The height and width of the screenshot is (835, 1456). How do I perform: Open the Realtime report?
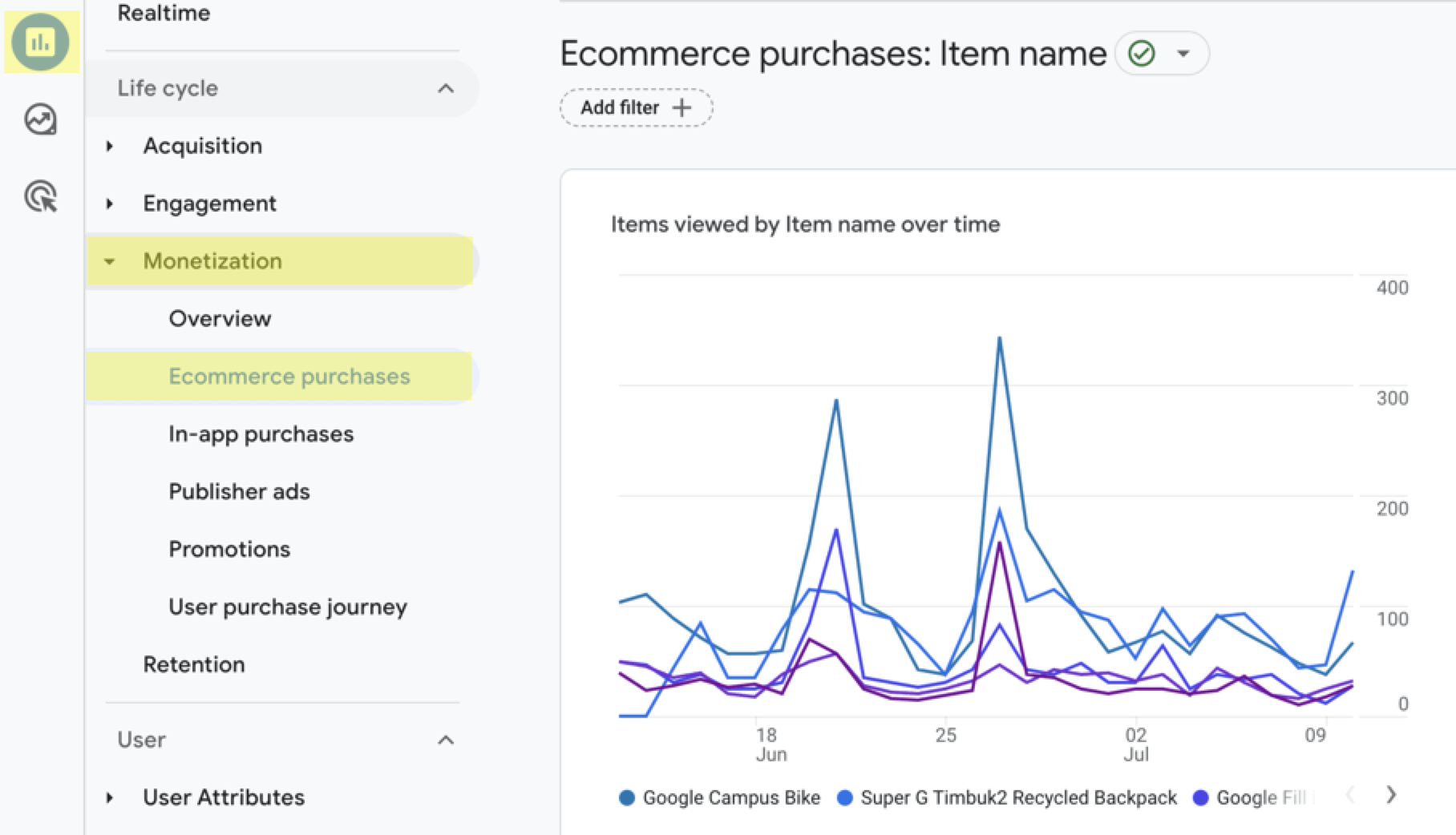164,13
